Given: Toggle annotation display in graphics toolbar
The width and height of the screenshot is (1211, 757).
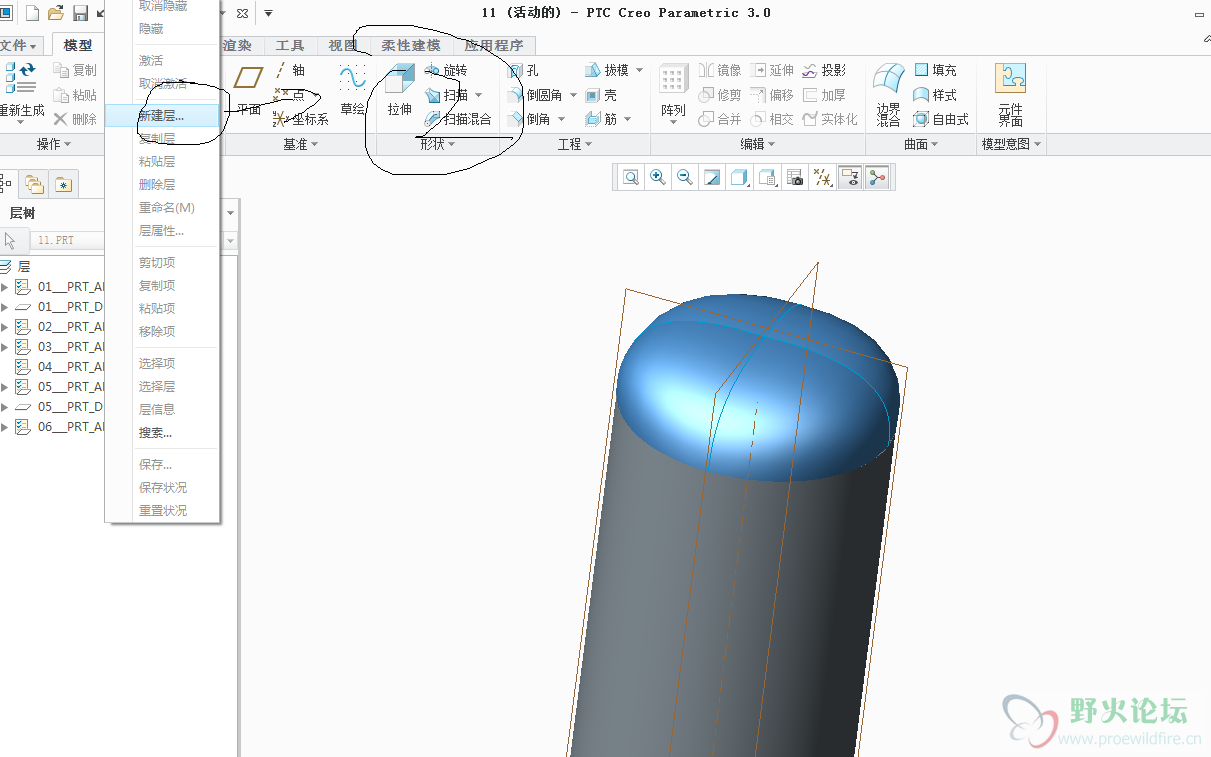Looking at the screenshot, I should (x=850, y=178).
